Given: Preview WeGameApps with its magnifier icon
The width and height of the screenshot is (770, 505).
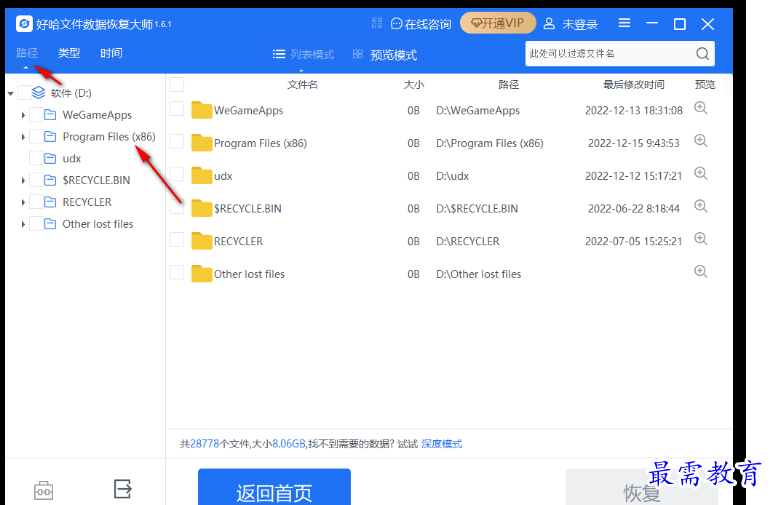Looking at the screenshot, I should [x=701, y=108].
